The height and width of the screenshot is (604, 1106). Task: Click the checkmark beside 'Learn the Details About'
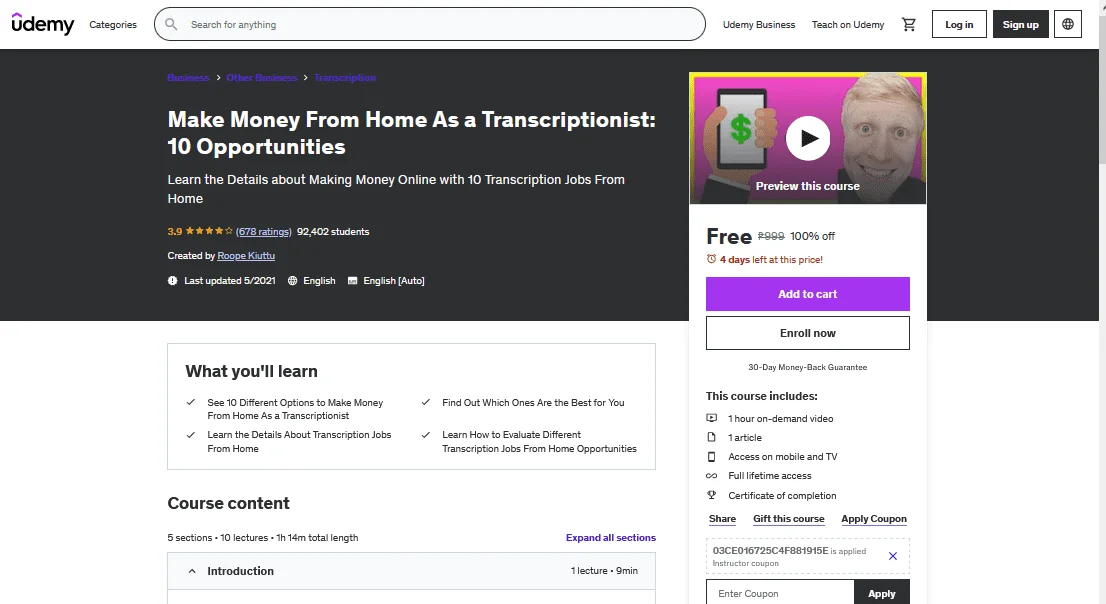190,435
